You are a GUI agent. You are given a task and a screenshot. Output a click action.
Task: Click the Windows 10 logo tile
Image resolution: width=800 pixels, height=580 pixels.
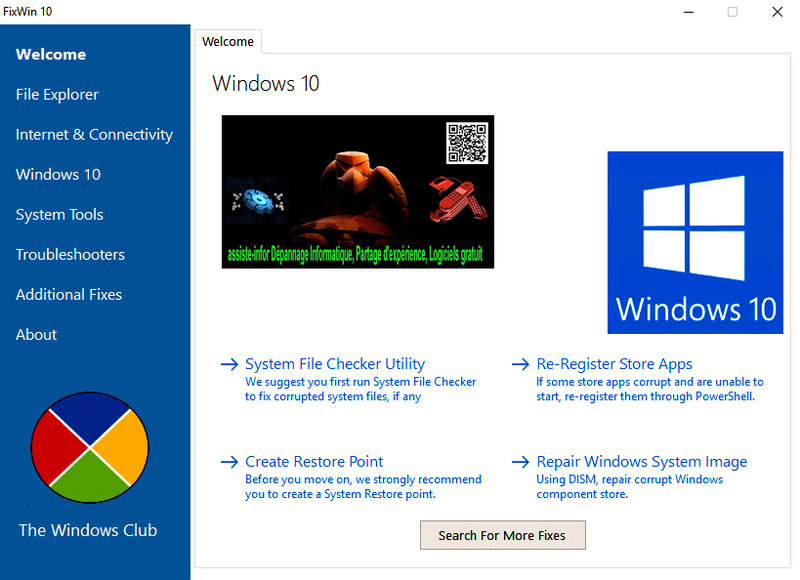(x=695, y=242)
